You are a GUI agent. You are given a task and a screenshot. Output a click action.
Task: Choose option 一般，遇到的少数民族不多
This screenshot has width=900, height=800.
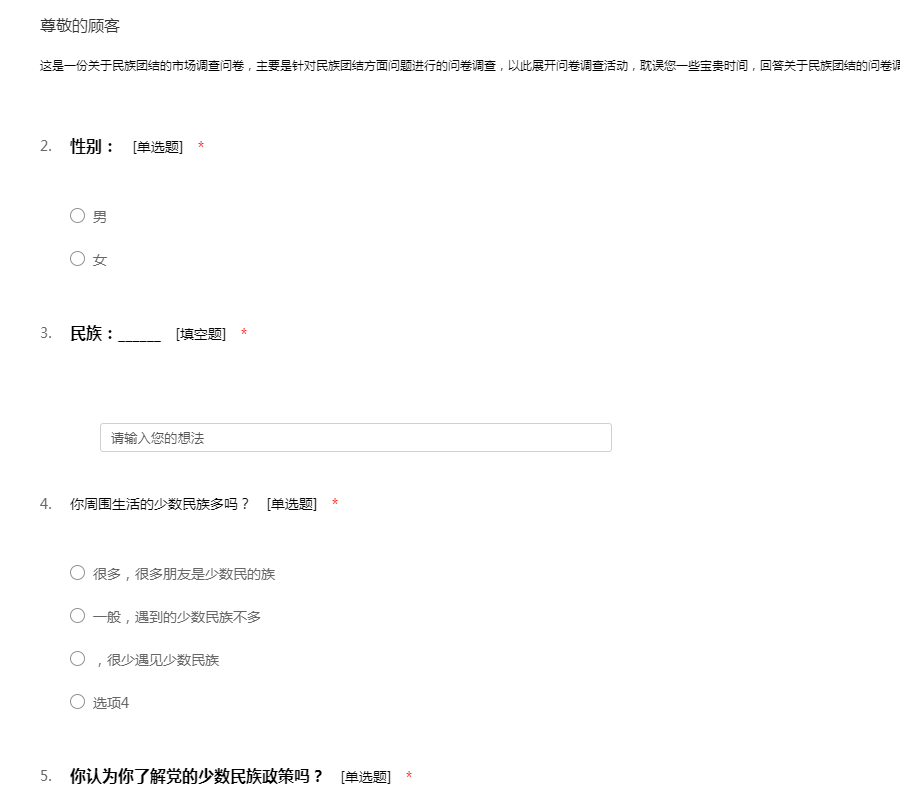77,615
